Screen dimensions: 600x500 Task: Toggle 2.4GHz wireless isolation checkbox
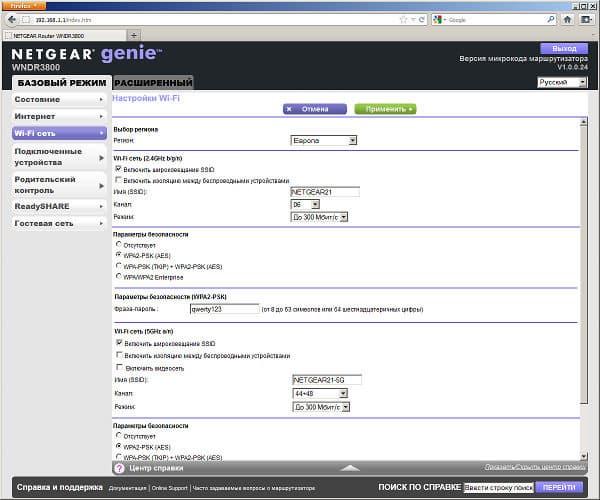[x=118, y=179]
